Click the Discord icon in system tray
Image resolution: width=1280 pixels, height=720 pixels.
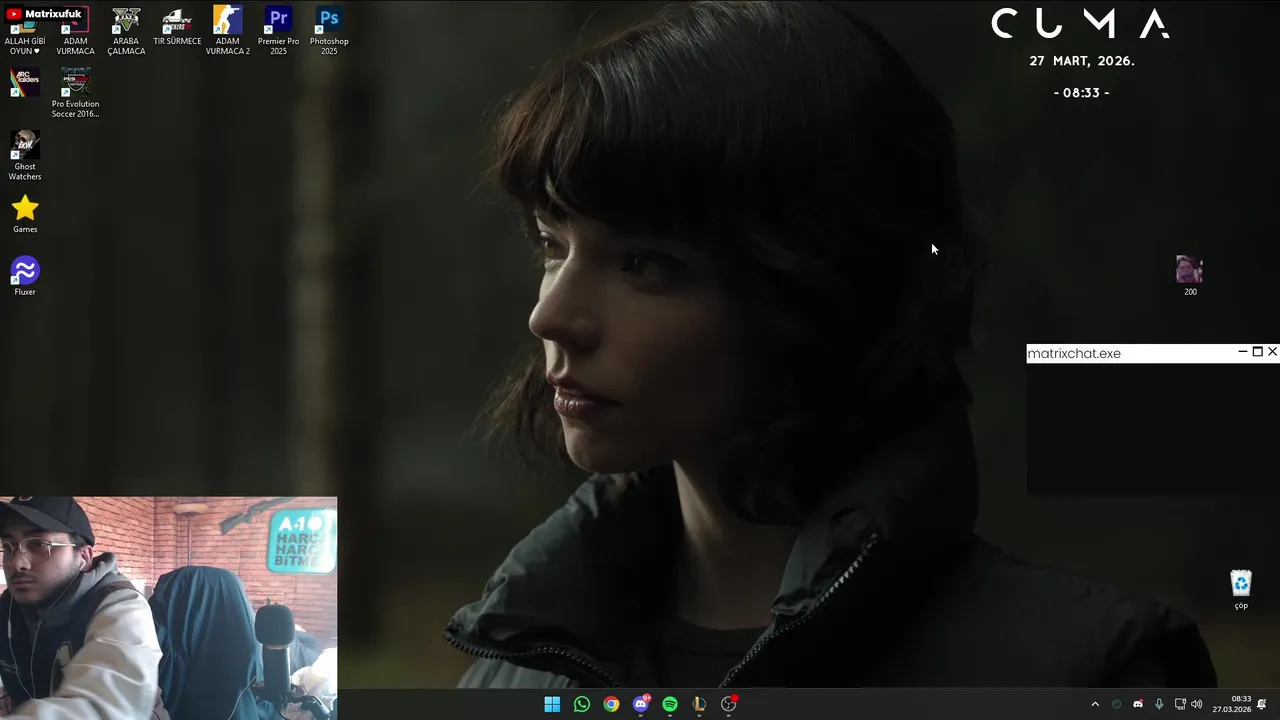coord(1138,704)
